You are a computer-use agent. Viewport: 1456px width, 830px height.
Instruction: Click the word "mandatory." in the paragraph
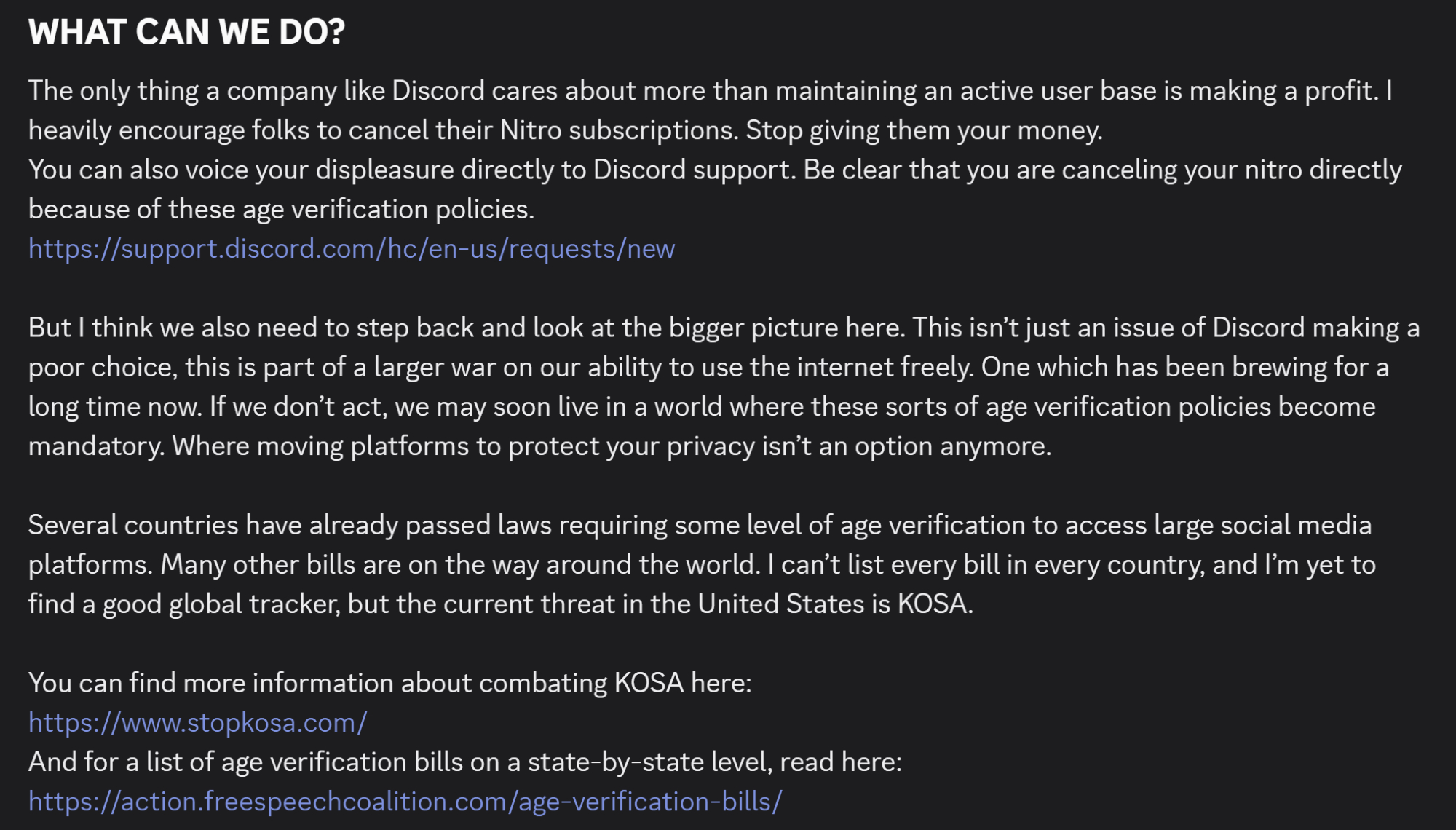pos(96,446)
